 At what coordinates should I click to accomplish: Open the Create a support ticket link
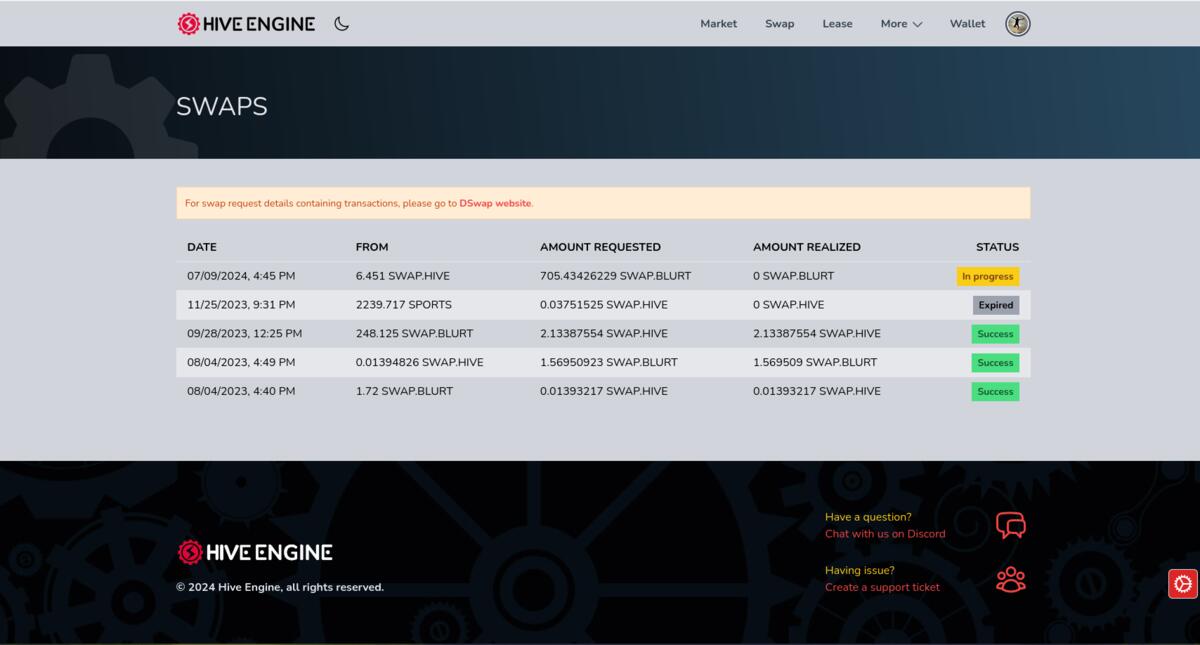click(882, 587)
